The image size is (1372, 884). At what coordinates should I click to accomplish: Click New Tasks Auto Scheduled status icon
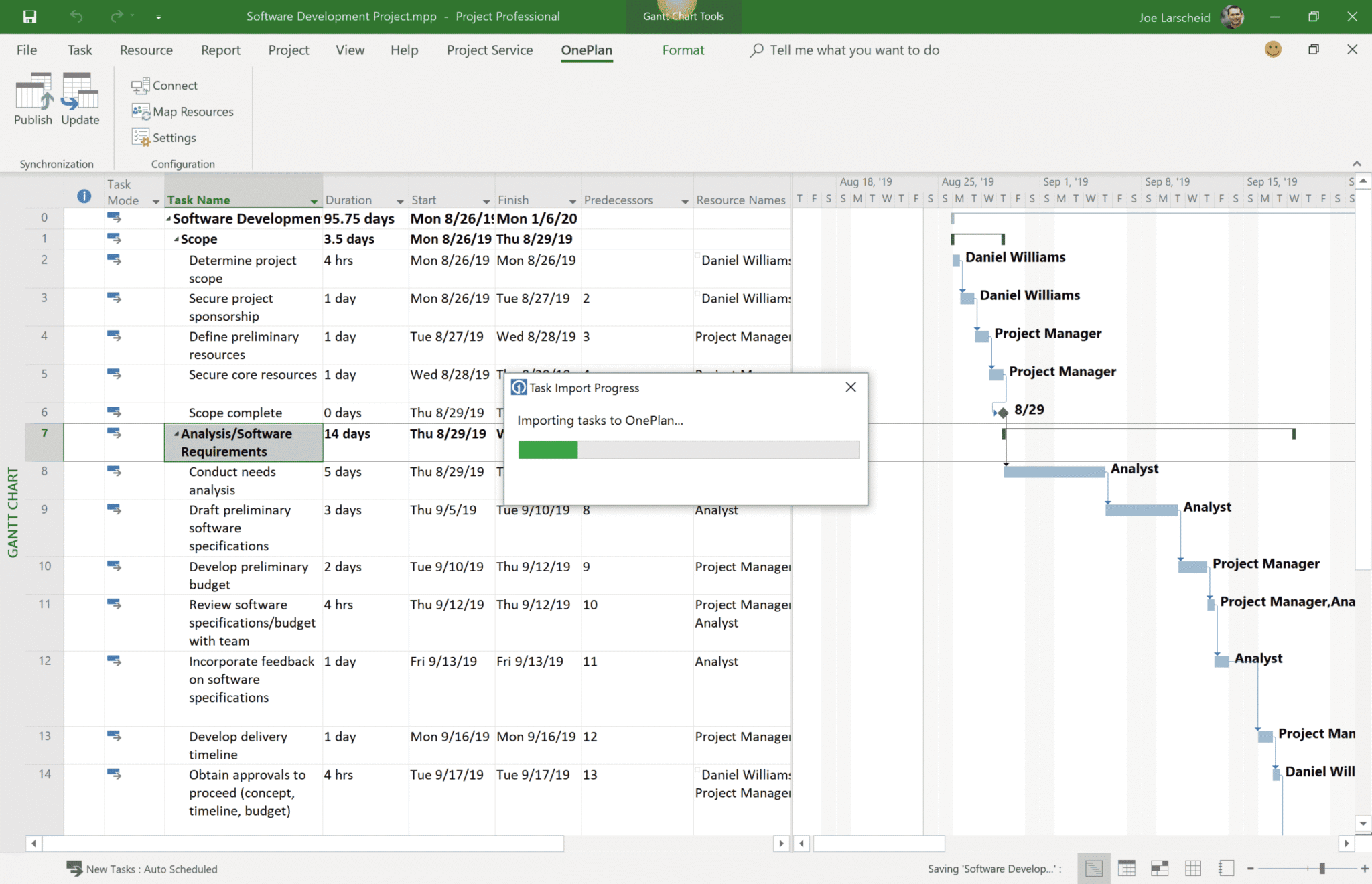(x=74, y=868)
